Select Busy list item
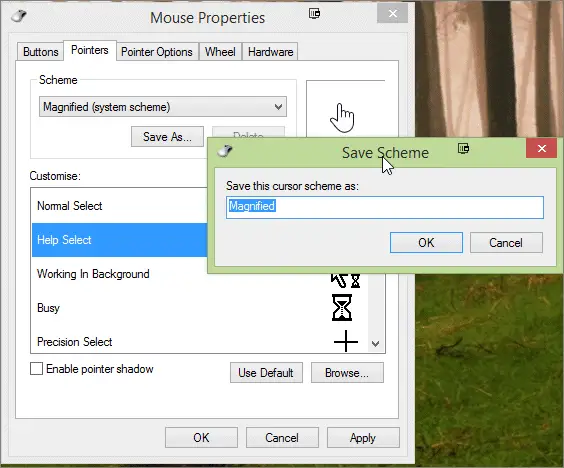This screenshot has width=564, height=468. point(200,308)
